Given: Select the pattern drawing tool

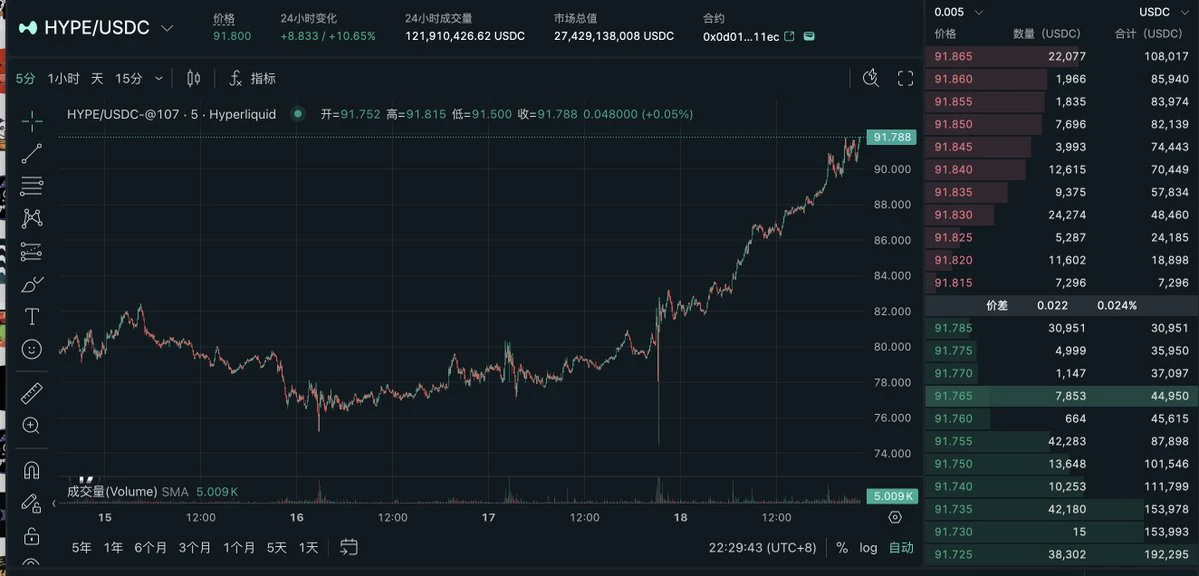Looking at the screenshot, I should [31, 219].
